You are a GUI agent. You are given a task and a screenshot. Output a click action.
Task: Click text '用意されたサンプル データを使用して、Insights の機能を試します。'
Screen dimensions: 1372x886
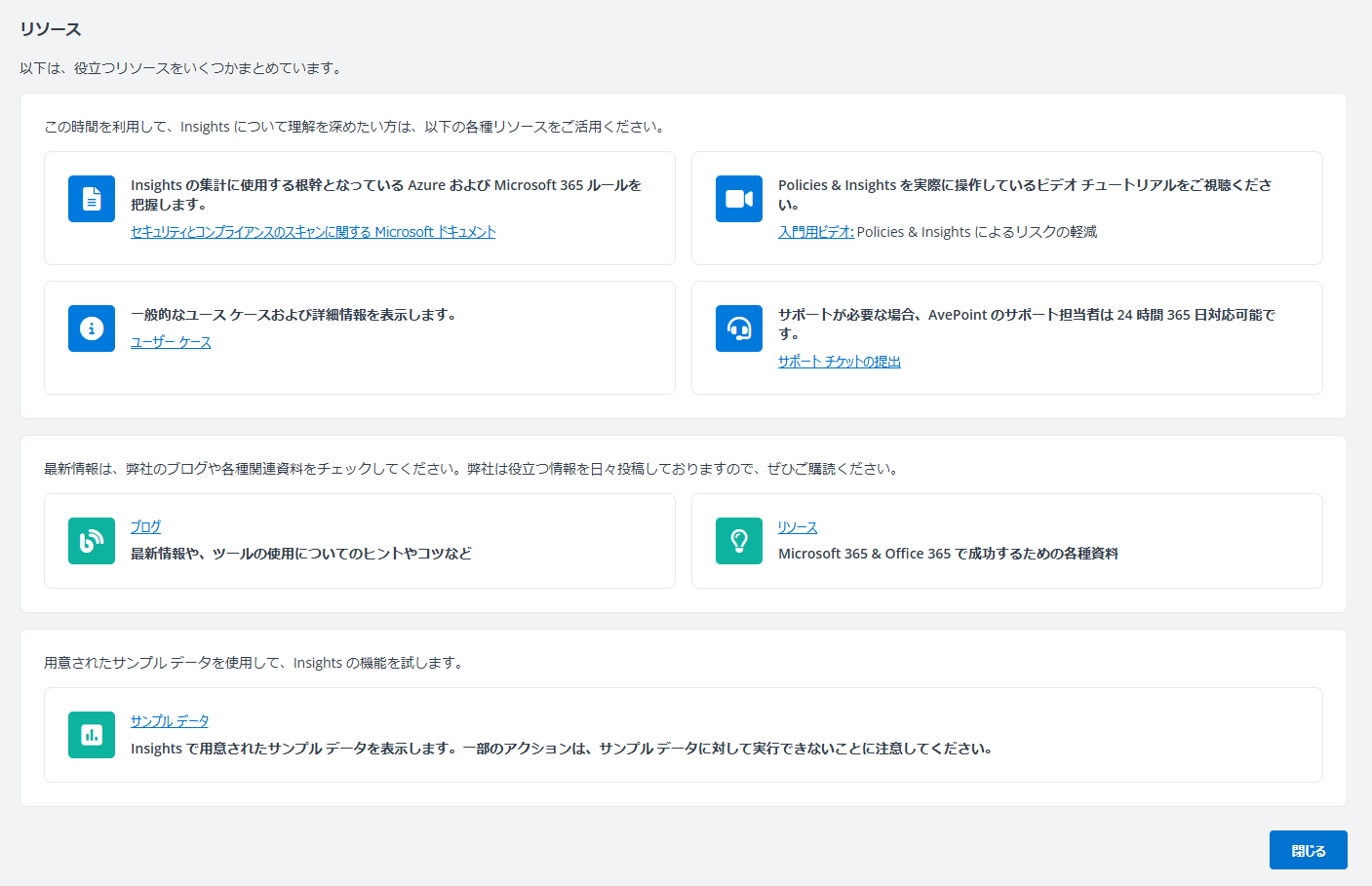[255, 663]
